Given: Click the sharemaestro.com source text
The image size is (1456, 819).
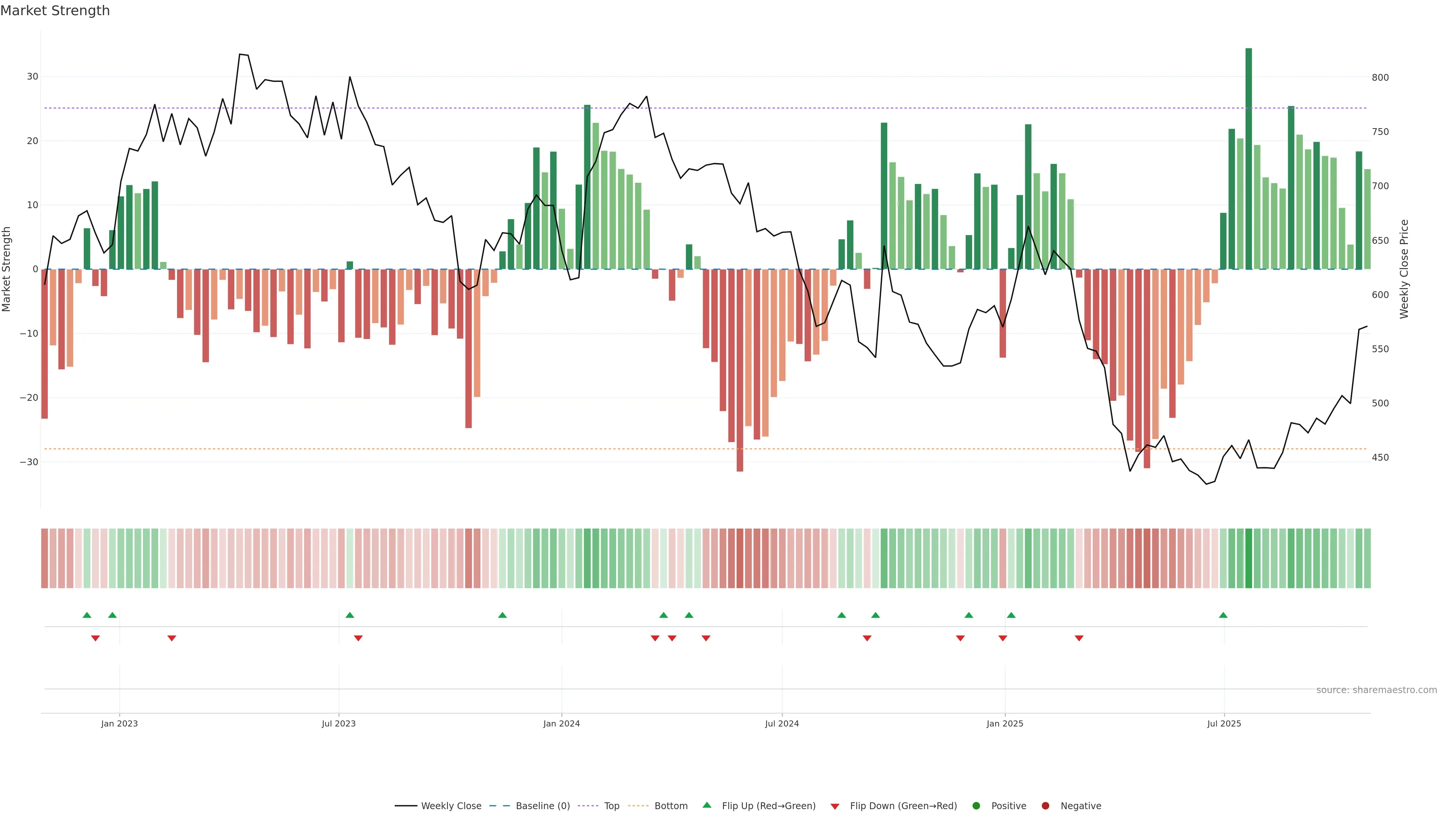Looking at the screenshot, I should point(1376,690).
